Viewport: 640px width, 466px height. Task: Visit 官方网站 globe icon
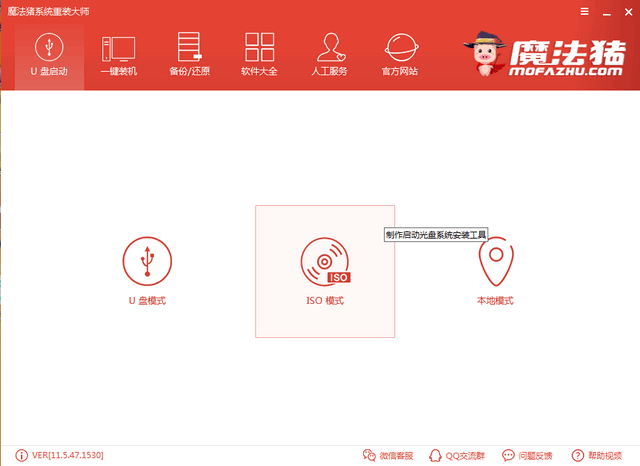400,55
